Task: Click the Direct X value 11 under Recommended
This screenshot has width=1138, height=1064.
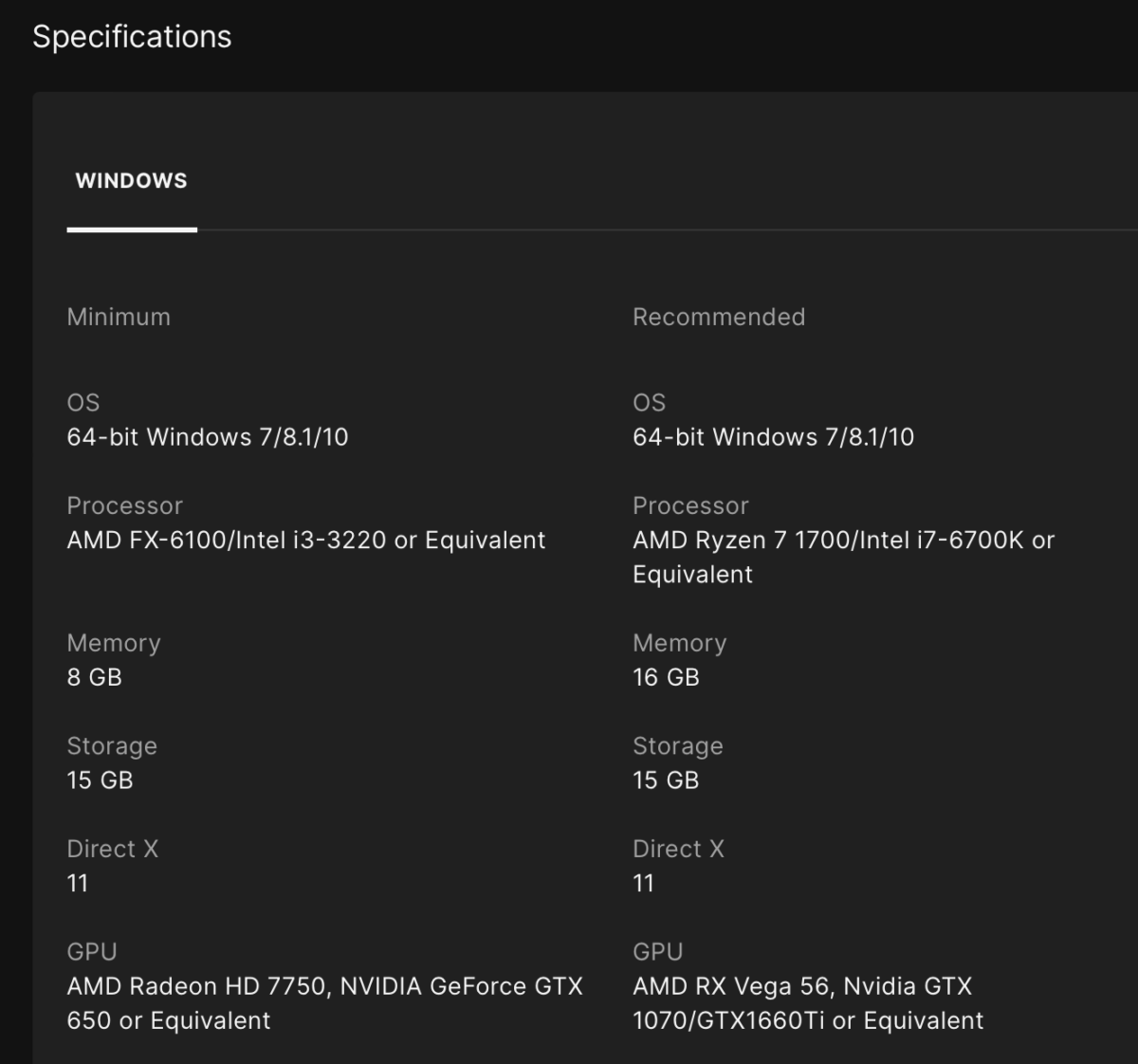Action: [643, 884]
